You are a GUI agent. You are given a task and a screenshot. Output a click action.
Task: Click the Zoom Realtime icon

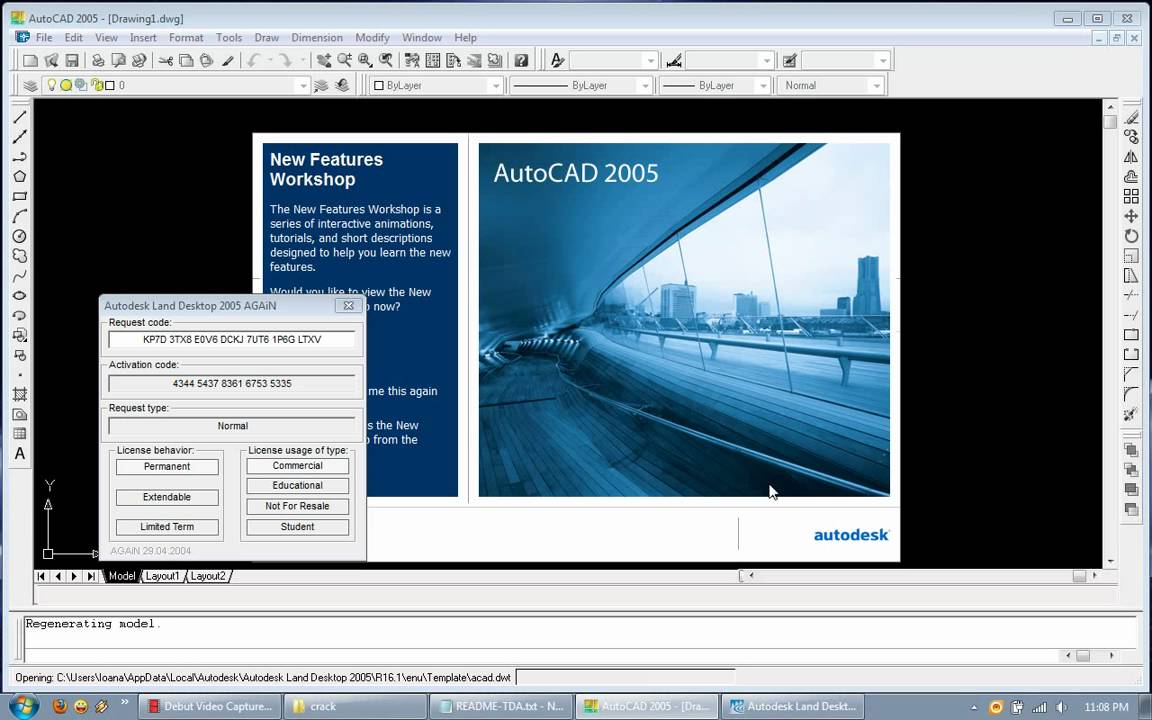[345, 60]
